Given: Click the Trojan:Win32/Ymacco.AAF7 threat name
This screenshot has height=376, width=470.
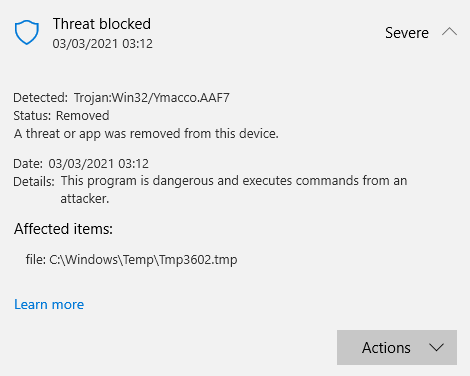Looking at the screenshot, I should coord(152,98).
